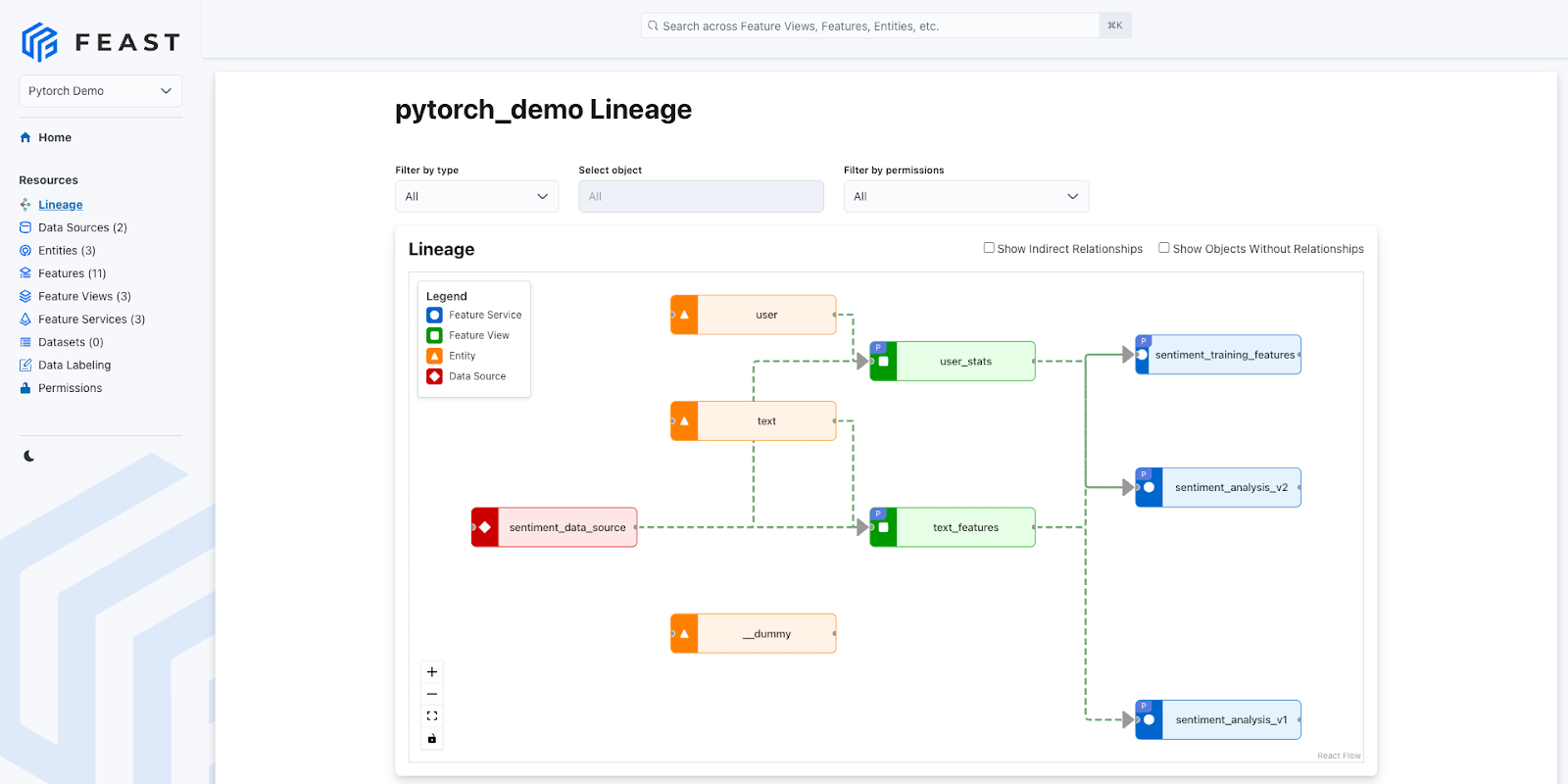Select the sentiment_analysis_v2 feature service node
This screenshot has height=784, width=1568.
pos(1230,488)
